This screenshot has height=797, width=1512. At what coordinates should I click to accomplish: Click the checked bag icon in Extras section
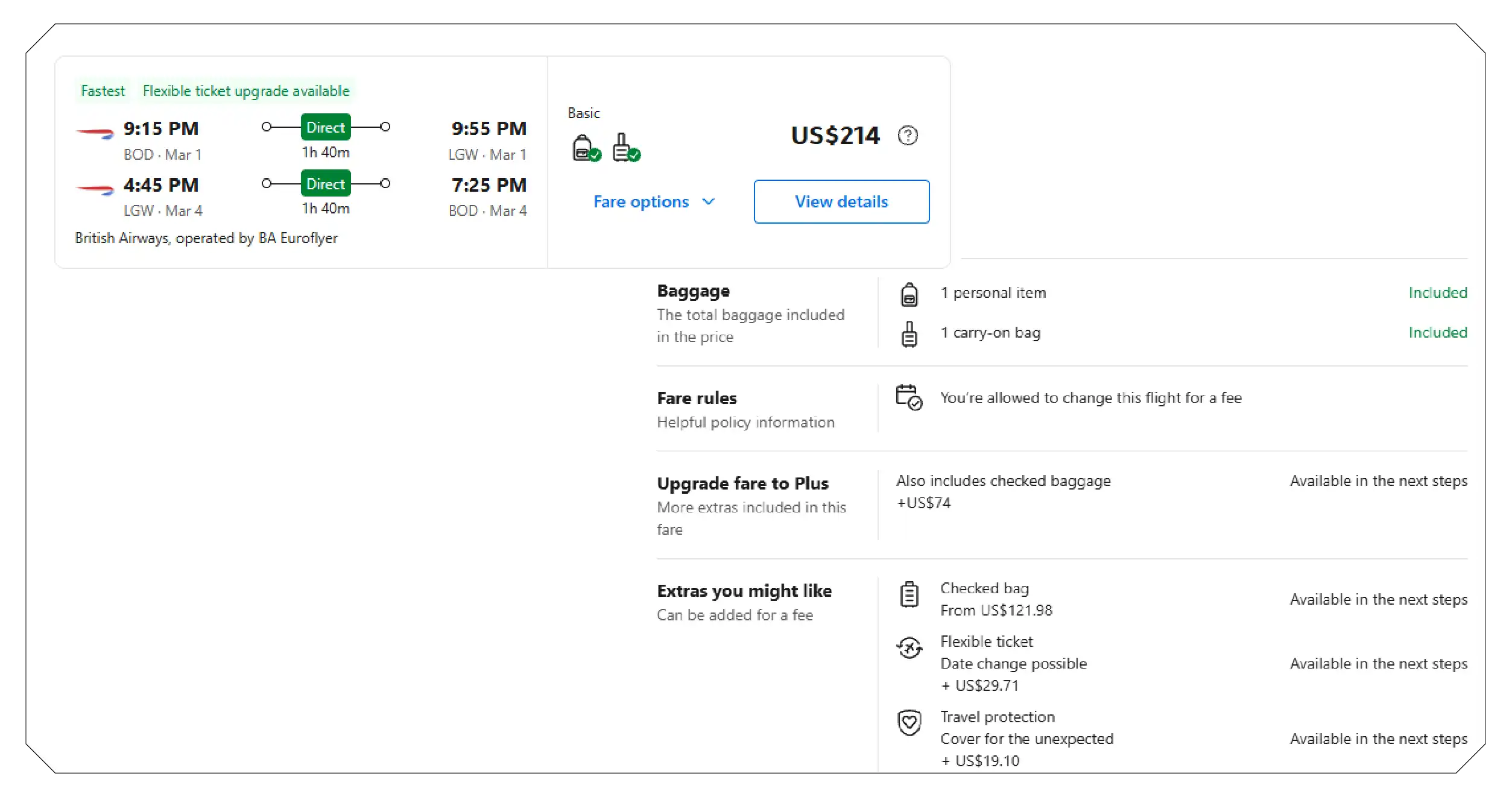point(909,594)
